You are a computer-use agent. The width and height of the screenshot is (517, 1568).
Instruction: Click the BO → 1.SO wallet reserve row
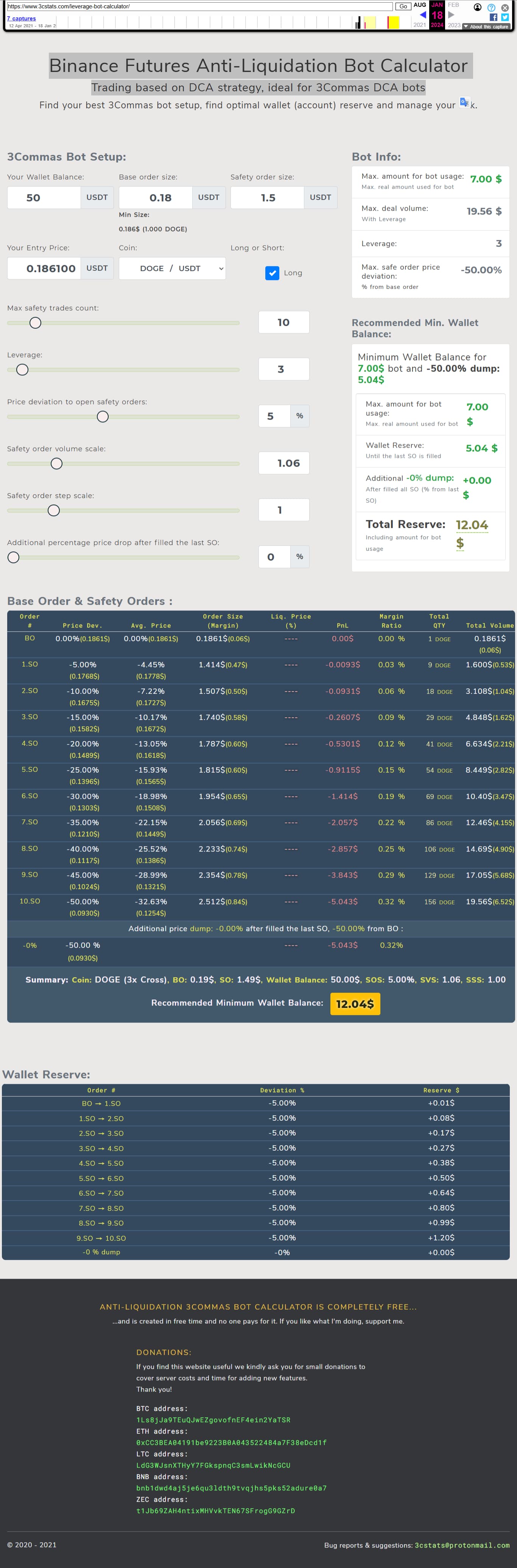click(x=255, y=1103)
